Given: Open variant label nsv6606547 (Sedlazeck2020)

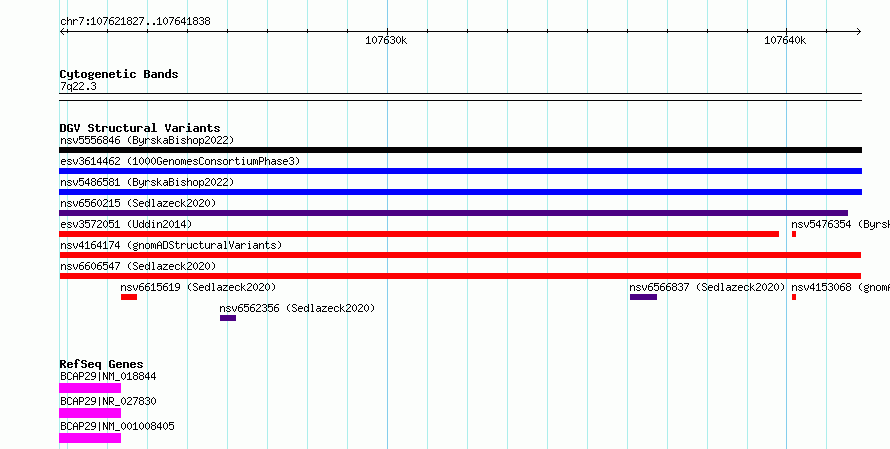Looking at the screenshot, I should (x=138, y=266).
